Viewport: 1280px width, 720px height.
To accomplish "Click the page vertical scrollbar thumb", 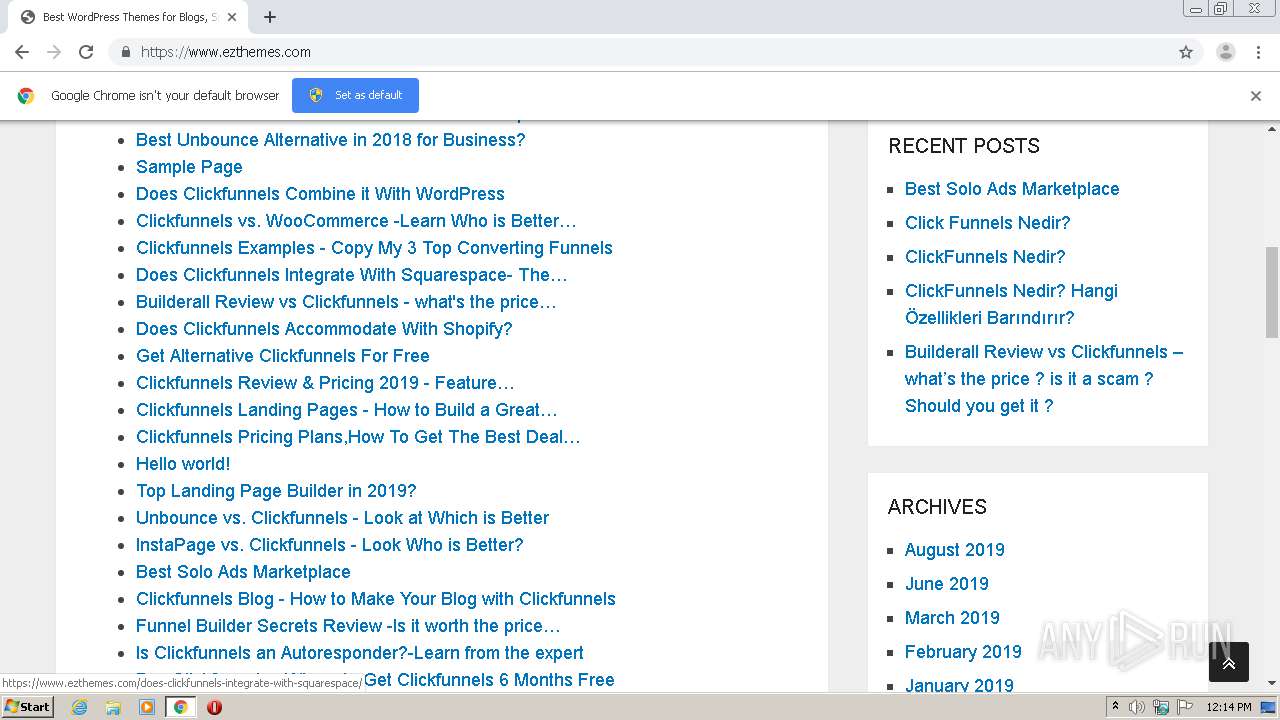I will pos(1272,292).
